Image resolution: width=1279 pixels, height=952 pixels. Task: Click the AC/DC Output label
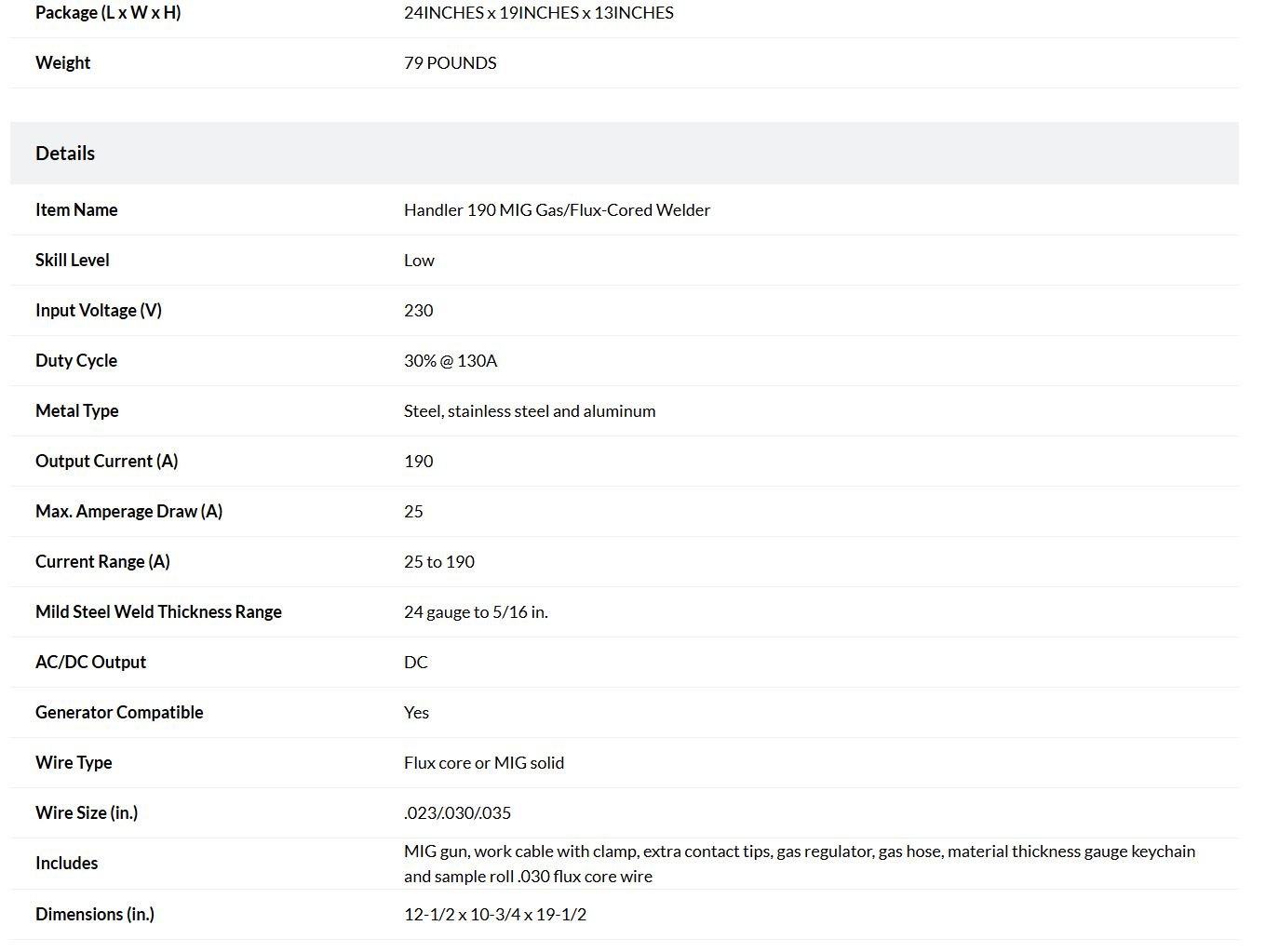tap(90, 662)
